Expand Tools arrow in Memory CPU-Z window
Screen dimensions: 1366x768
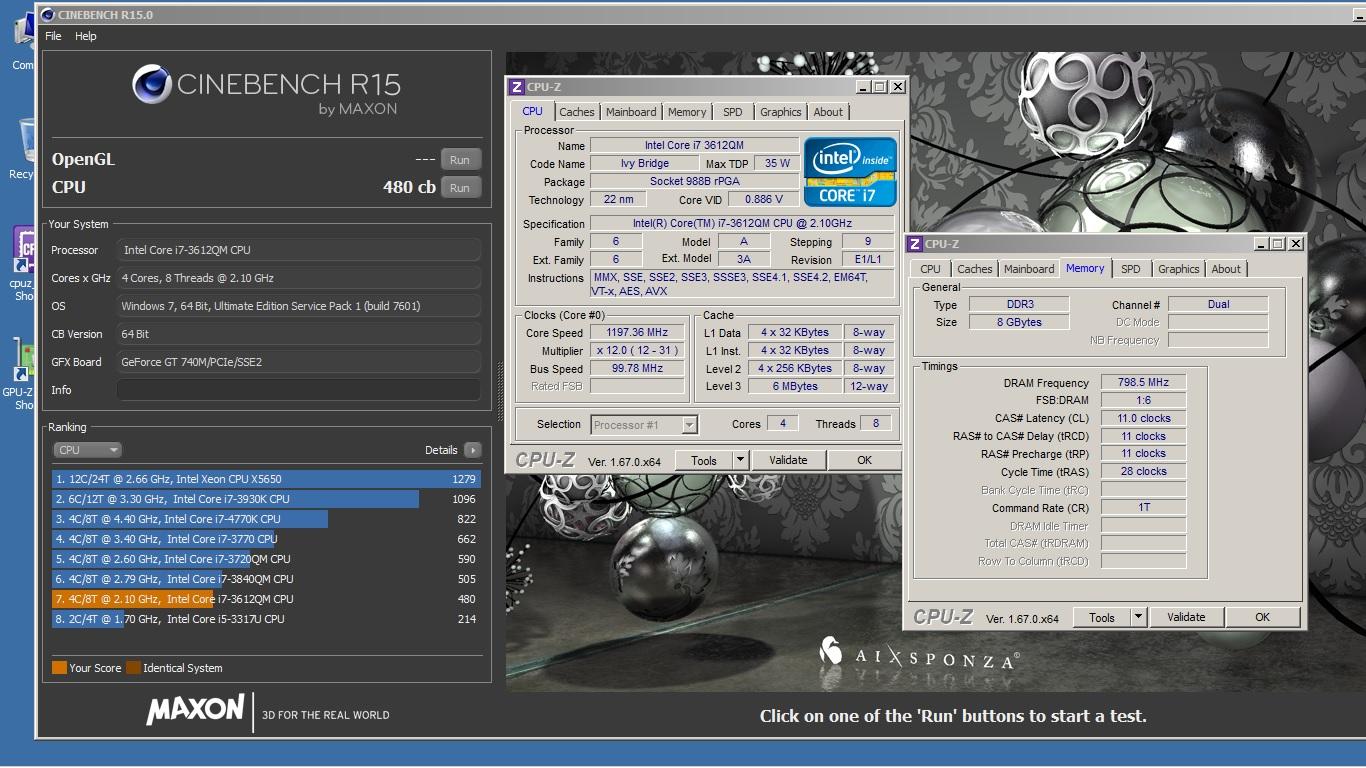tap(1139, 617)
